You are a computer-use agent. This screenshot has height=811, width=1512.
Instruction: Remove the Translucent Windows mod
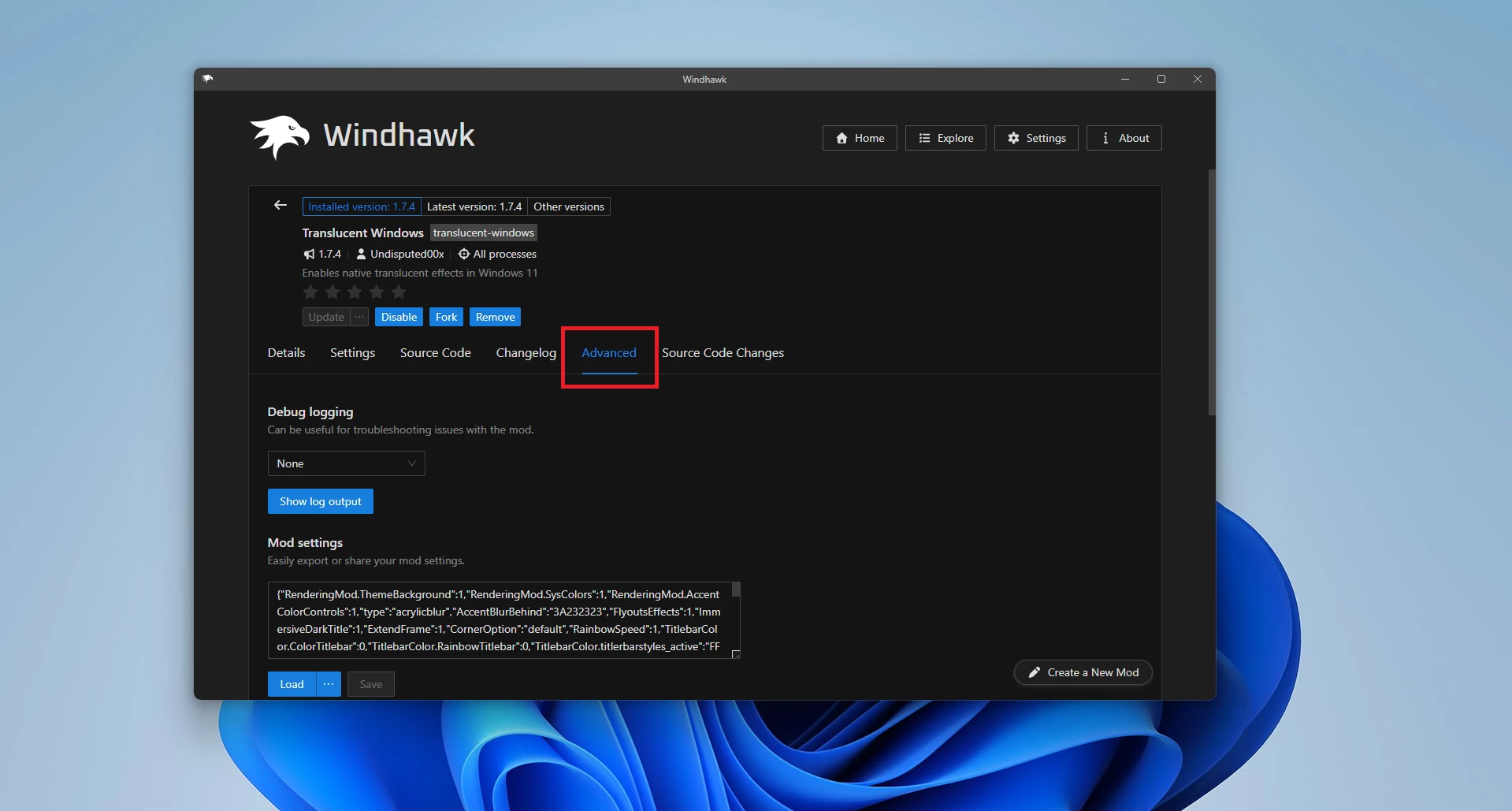click(x=495, y=317)
